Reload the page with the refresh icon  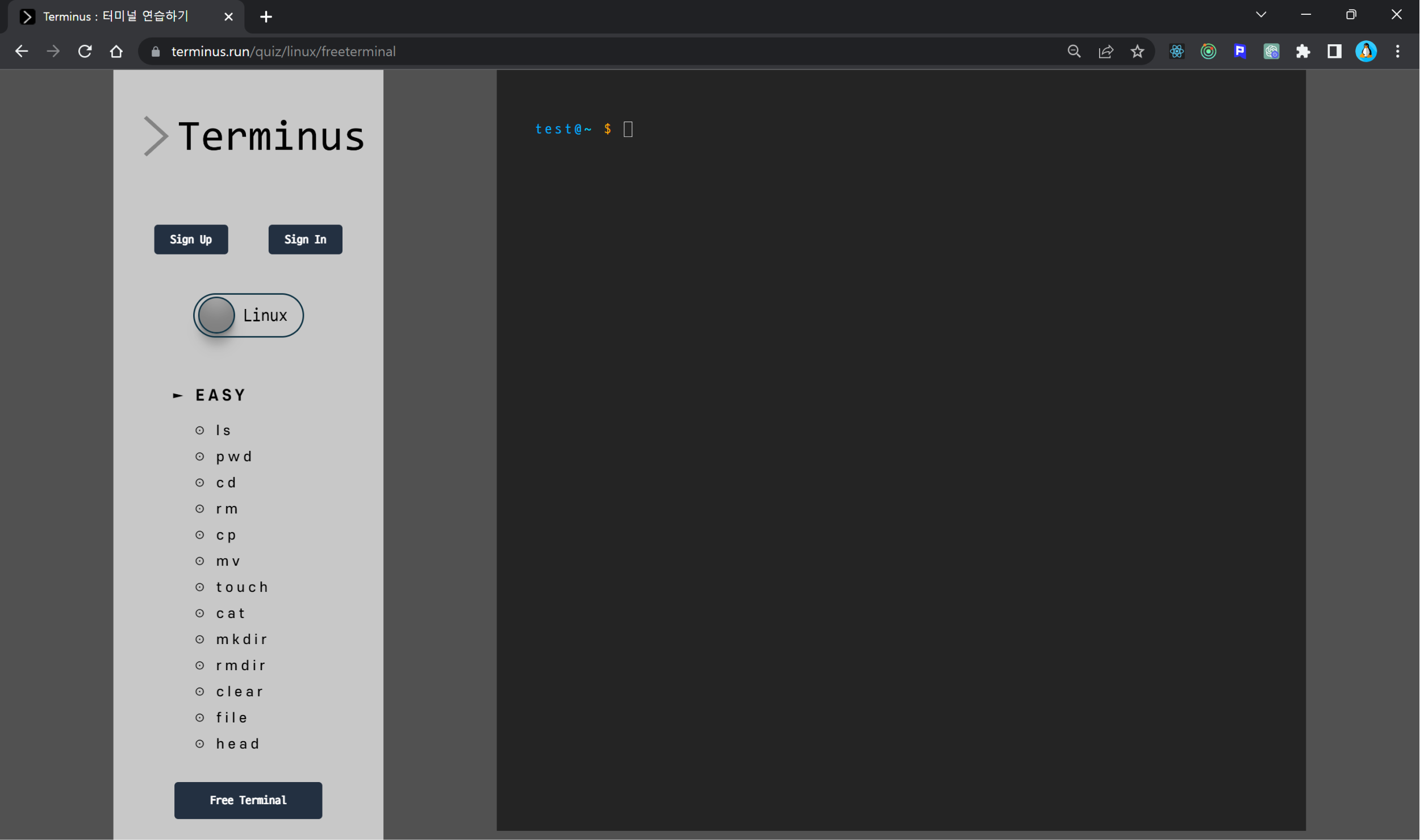(85, 52)
